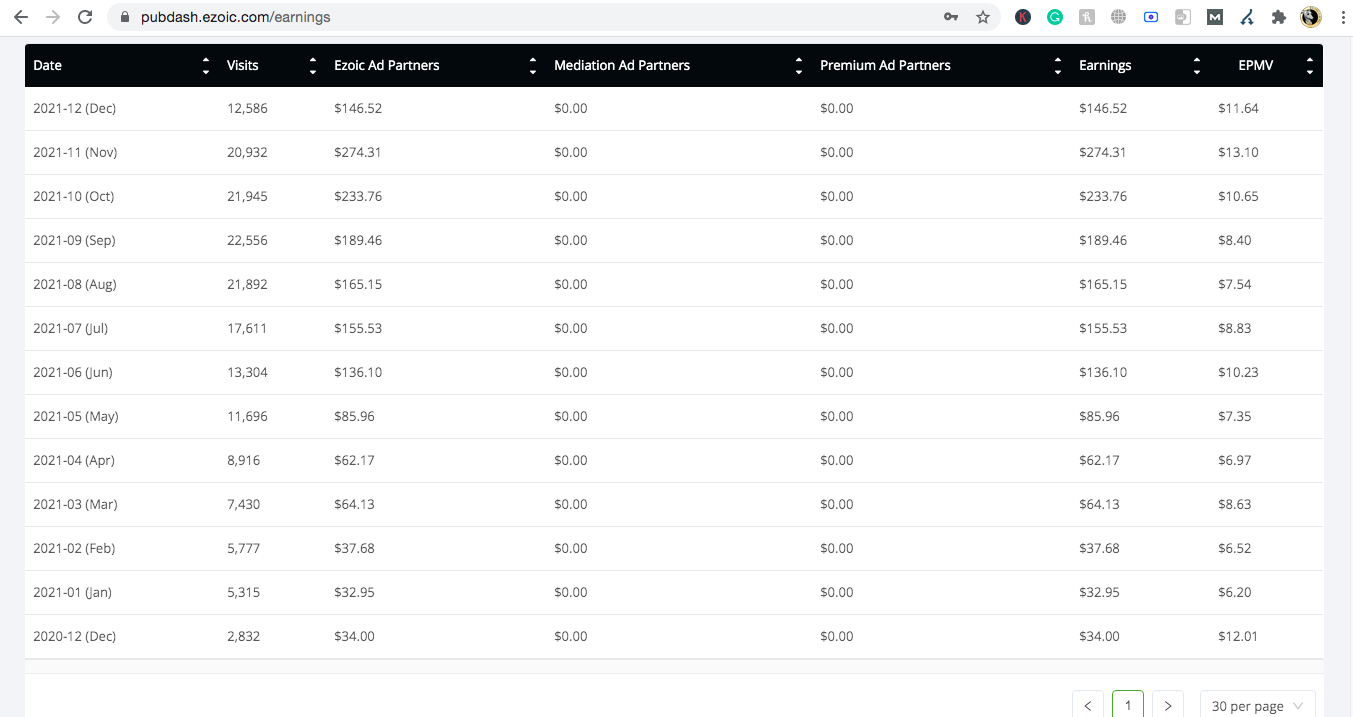The image size is (1353, 717).
Task: Bookmark this page with the star
Action: (983, 17)
